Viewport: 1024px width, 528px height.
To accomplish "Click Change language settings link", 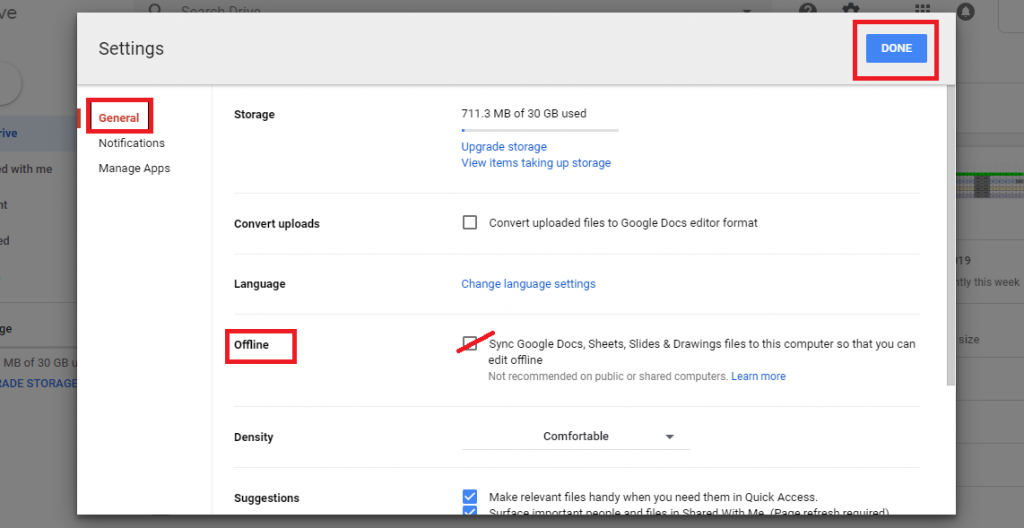I will click(528, 284).
